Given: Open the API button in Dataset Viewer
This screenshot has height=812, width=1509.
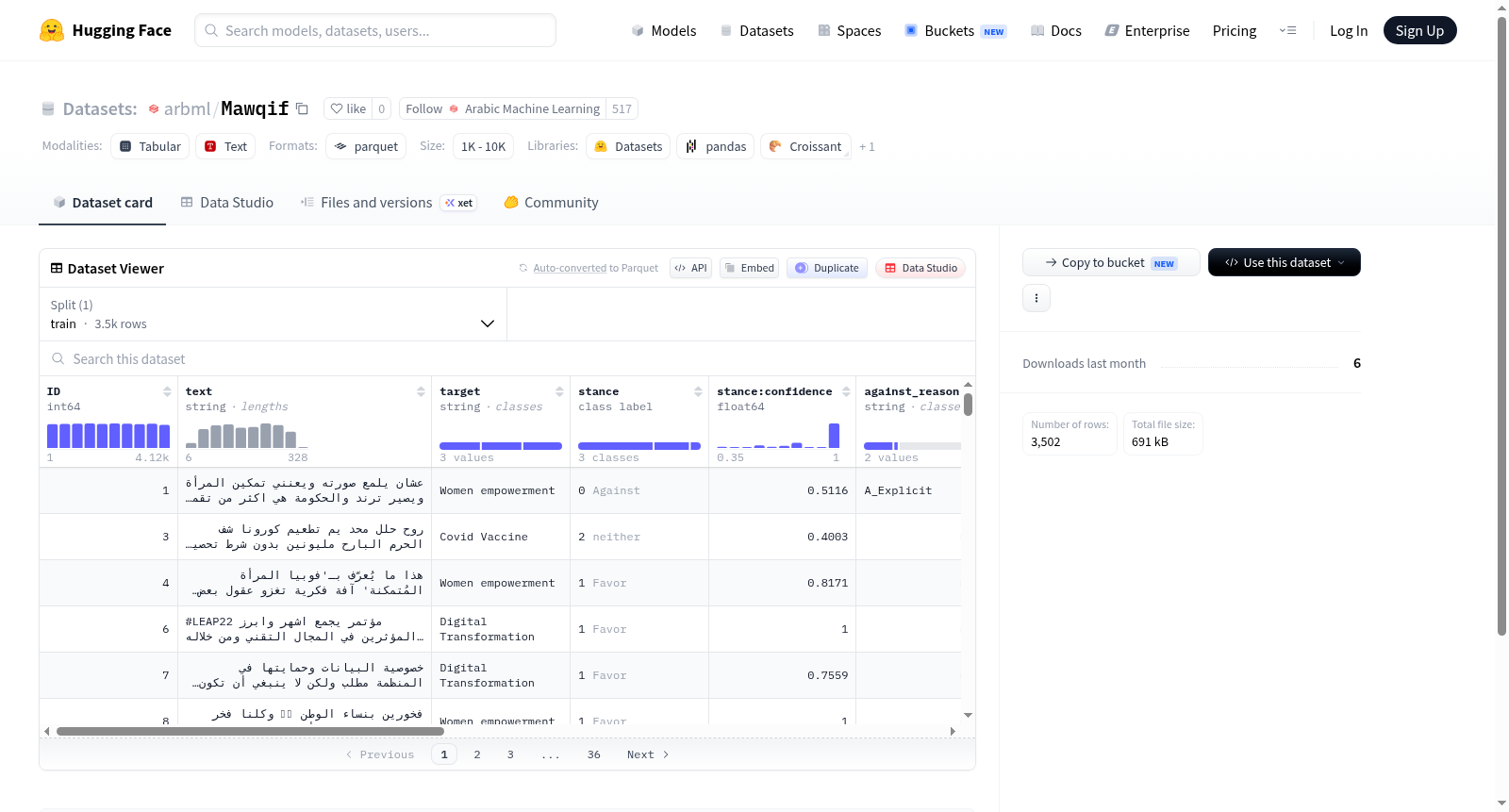Looking at the screenshot, I should (690, 268).
